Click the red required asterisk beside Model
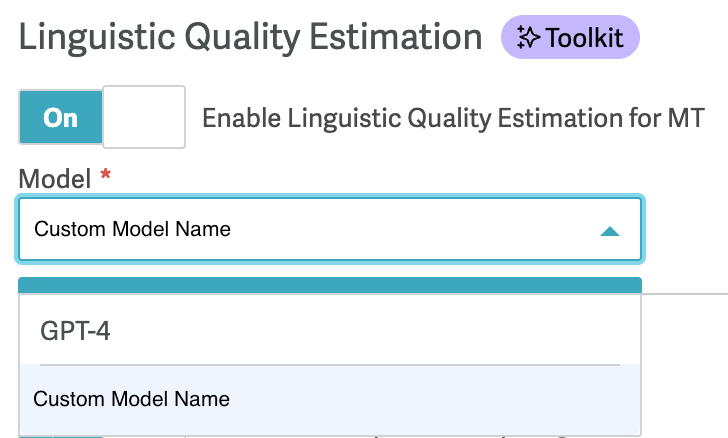Screen dimensions: 728x438 (106, 174)
